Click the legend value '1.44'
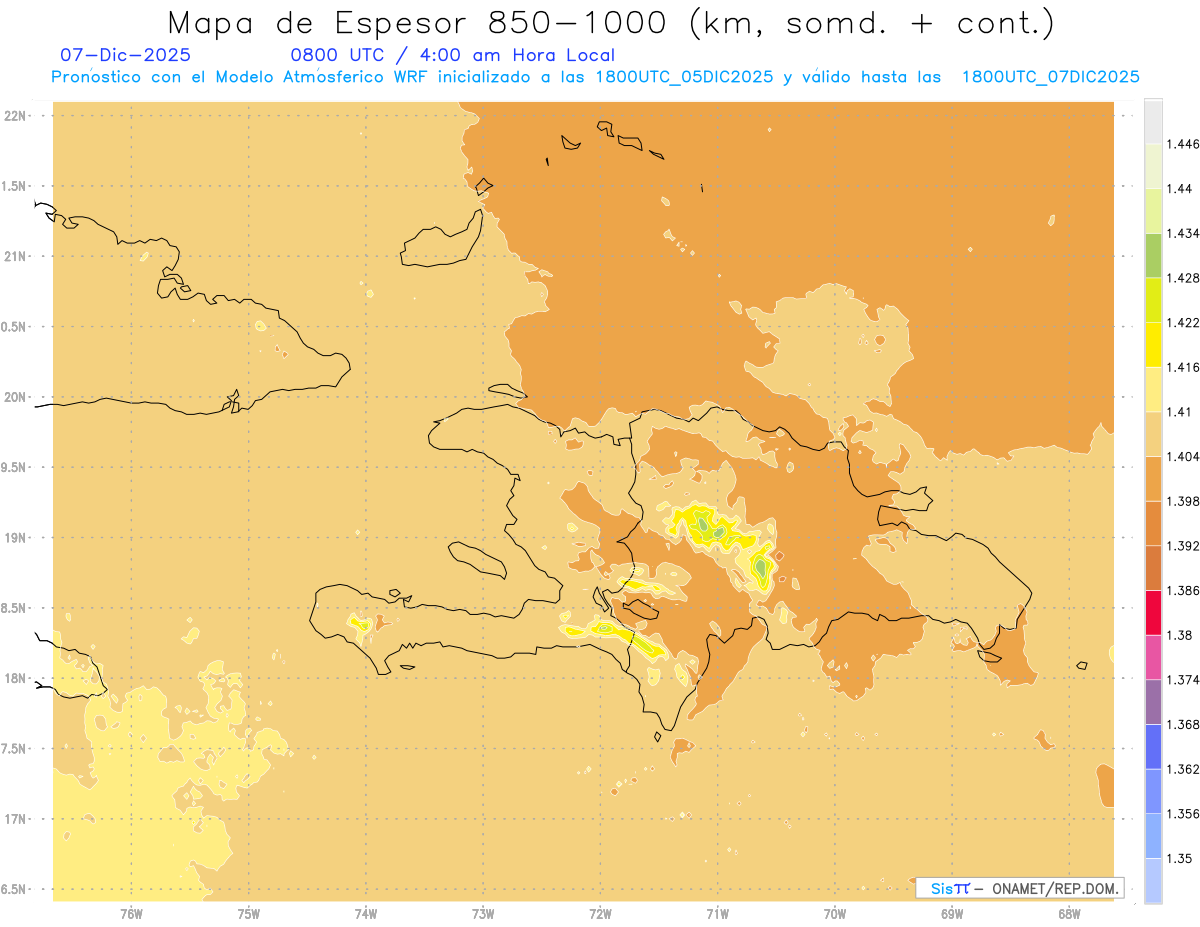 pyautogui.click(x=1180, y=189)
